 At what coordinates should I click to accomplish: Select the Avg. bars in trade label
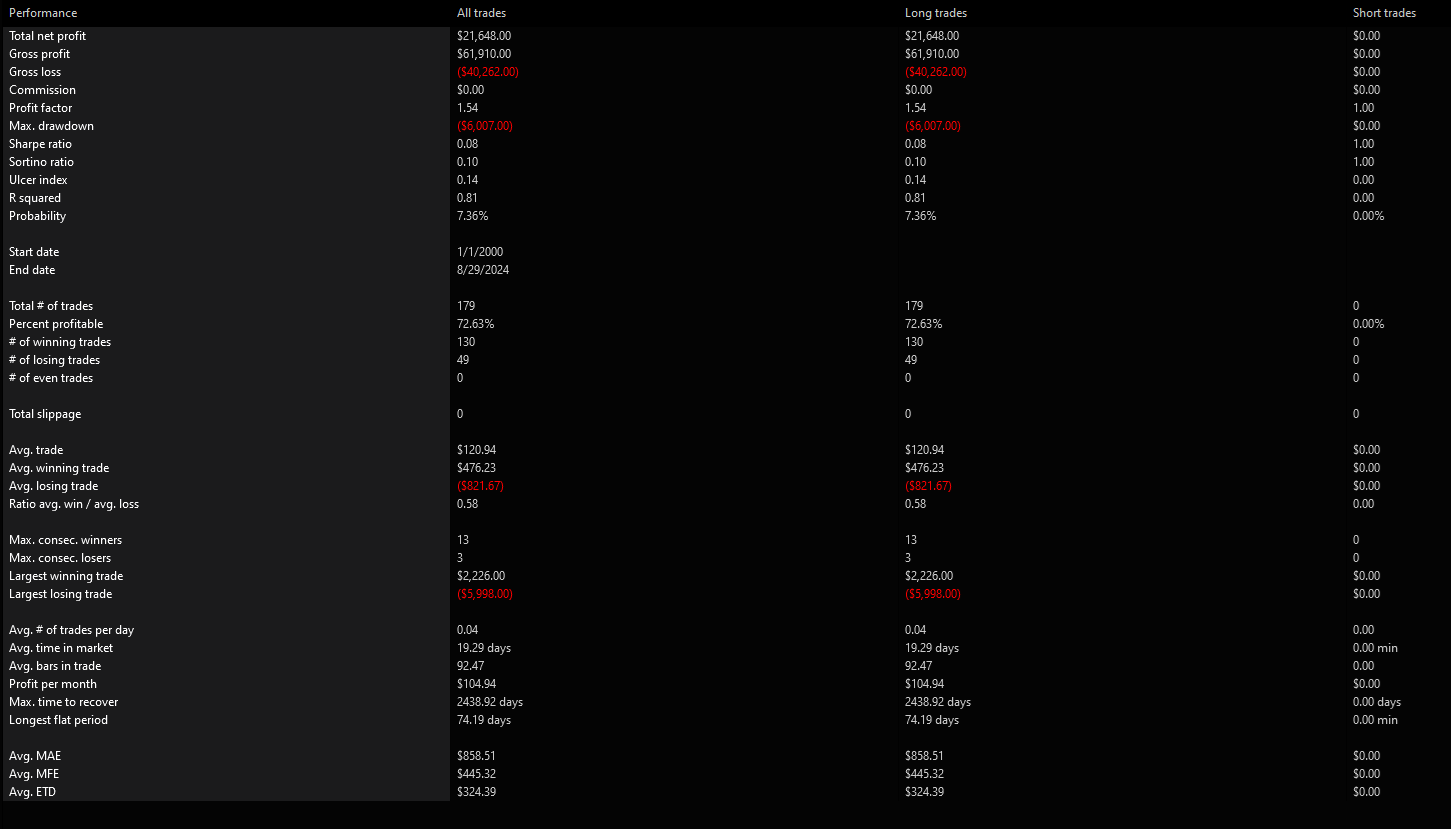pyautogui.click(x=55, y=666)
